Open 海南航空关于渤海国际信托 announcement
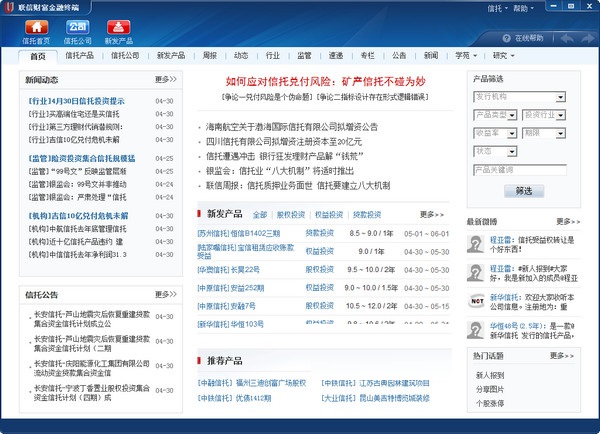 pos(292,127)
